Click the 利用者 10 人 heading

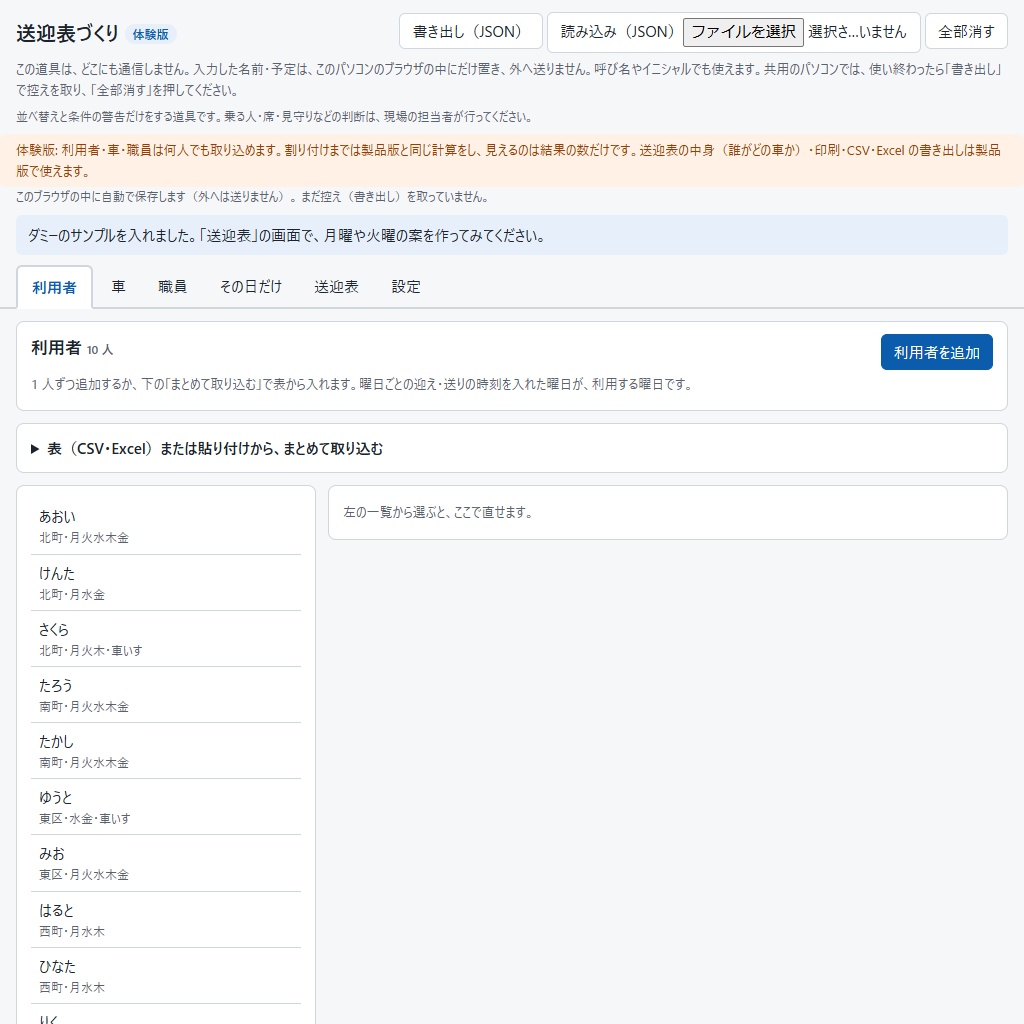pyautogui.click(x=72, y=348)
